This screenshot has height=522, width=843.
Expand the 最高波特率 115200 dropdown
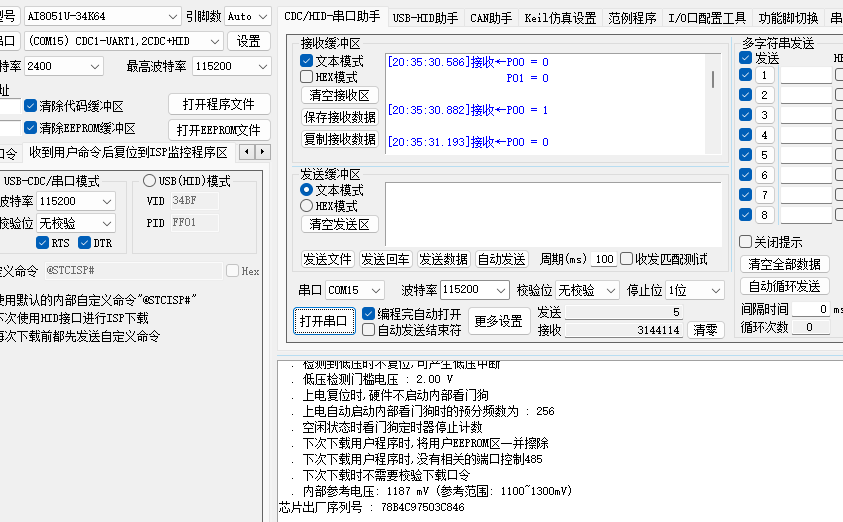point(231,66)
